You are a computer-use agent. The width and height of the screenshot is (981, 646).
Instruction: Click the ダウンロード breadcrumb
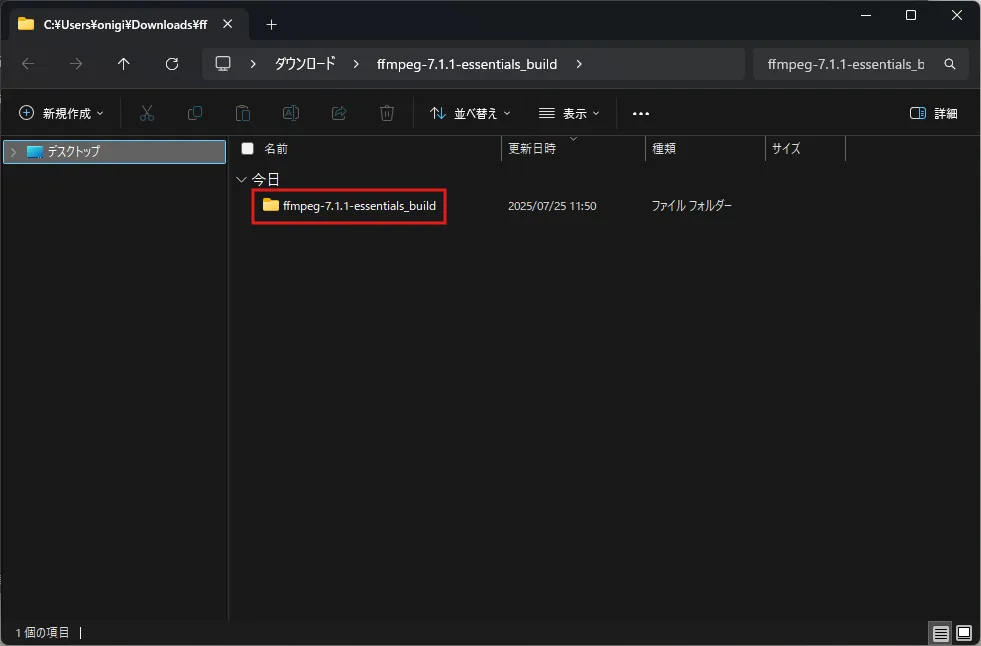pos(305,64)
